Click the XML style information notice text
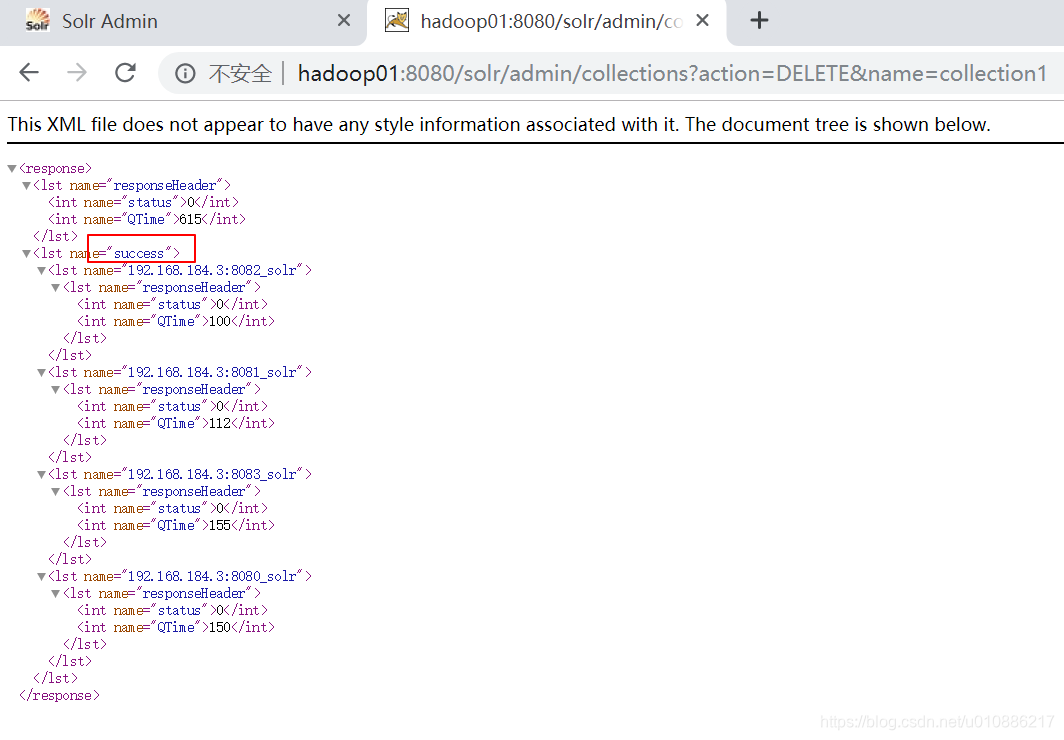The height and width of the screenshot is (740, 1064). click(x=499, y=124)
